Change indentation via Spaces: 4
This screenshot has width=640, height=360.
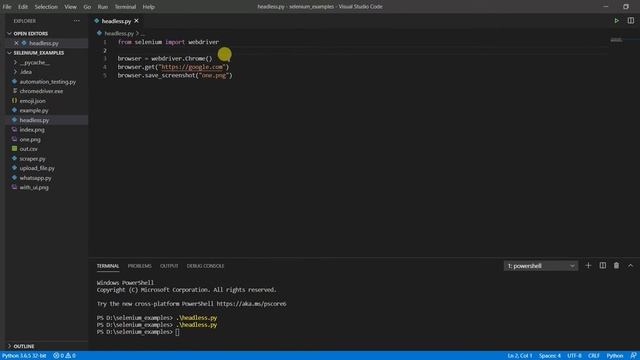pyautogui.click(x=549, y=356)
